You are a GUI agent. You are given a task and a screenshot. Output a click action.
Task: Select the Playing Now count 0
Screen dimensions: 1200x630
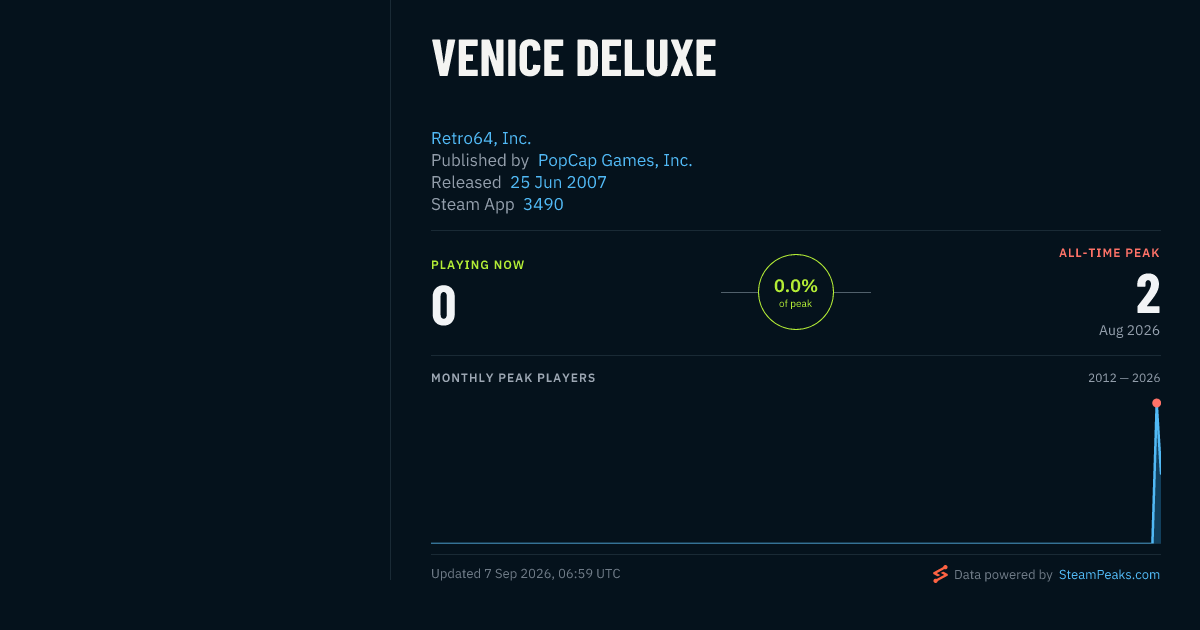coord(444,306)
